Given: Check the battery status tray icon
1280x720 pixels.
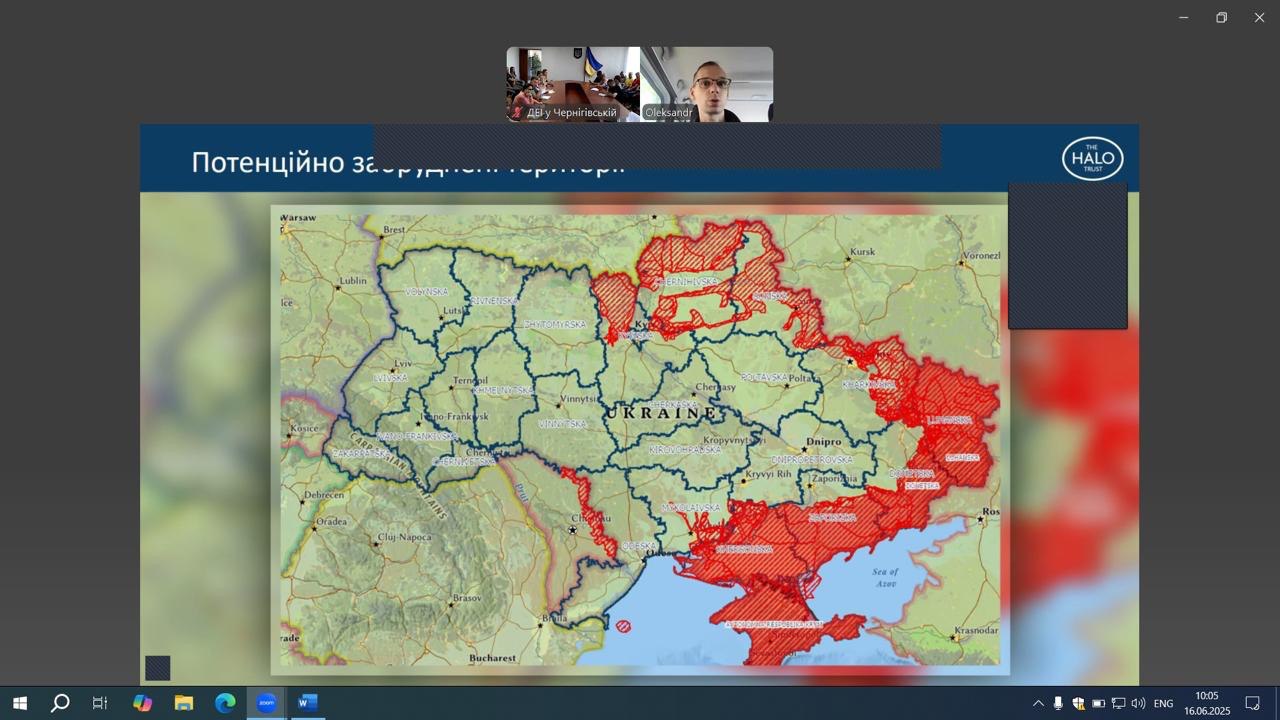Looking at the screenshot, I should coord(1098,704).
